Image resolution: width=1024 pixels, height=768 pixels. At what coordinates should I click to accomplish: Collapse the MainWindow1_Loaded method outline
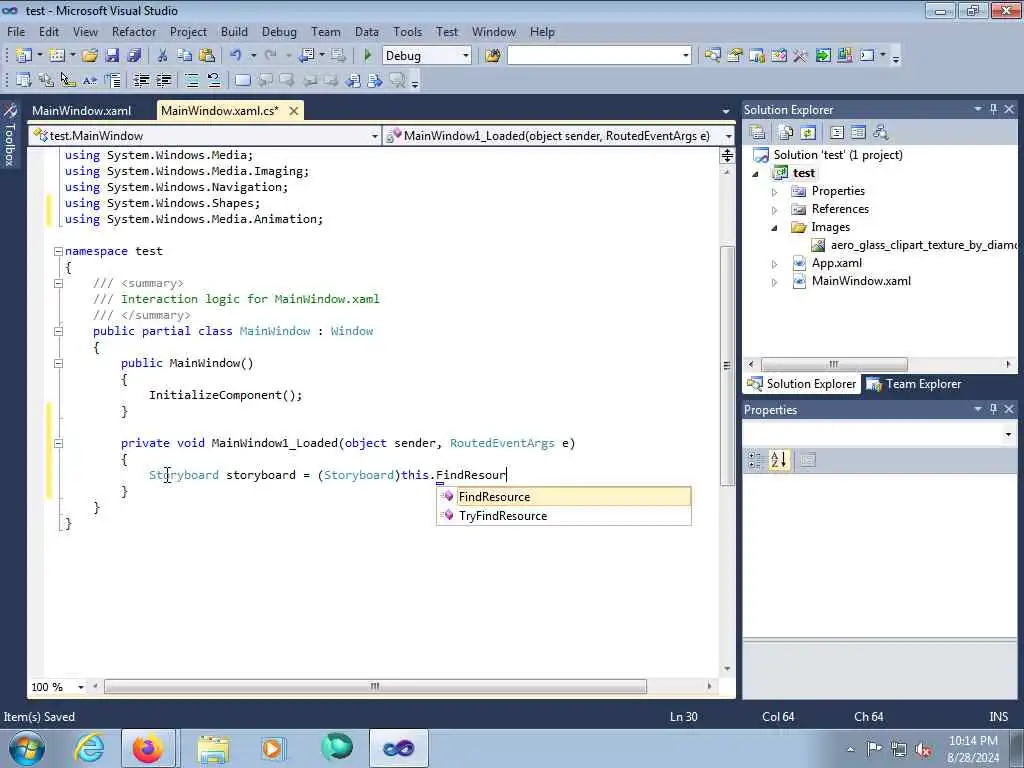pyautogui.click(x=58, y=443)
